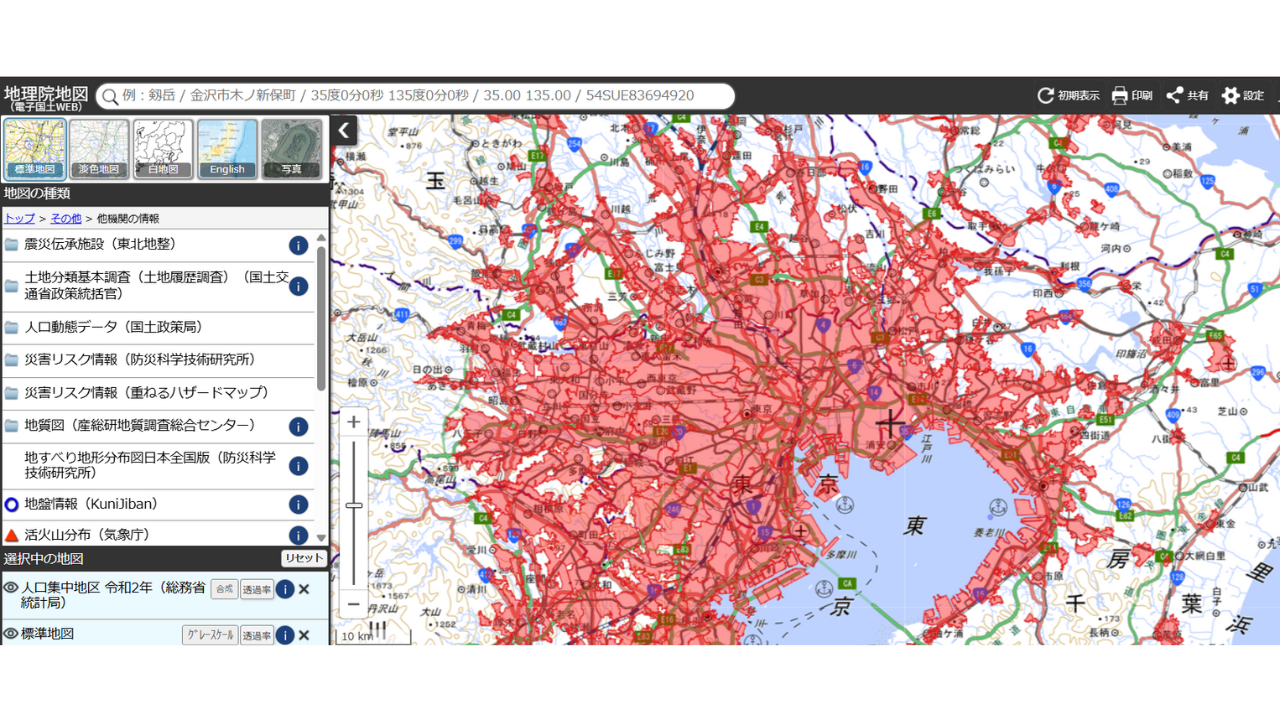Toggle visibility of 人口集中地区 令和2年 layer
1280x720 pixels.
(x=11, y=588)
